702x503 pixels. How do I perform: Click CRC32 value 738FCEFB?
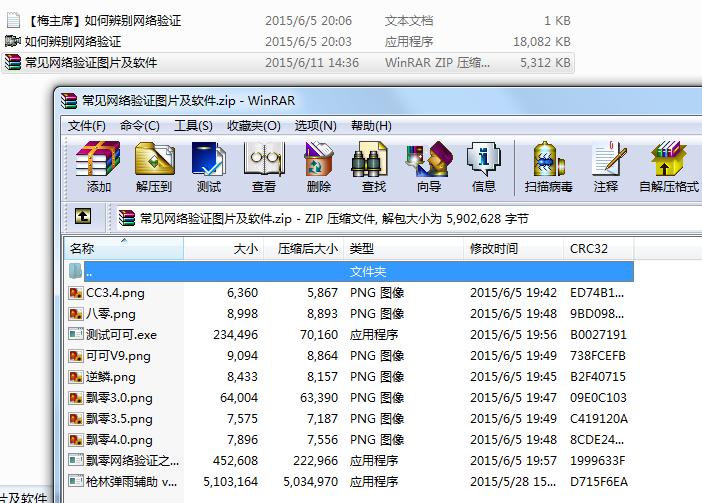tap(598, 356)
